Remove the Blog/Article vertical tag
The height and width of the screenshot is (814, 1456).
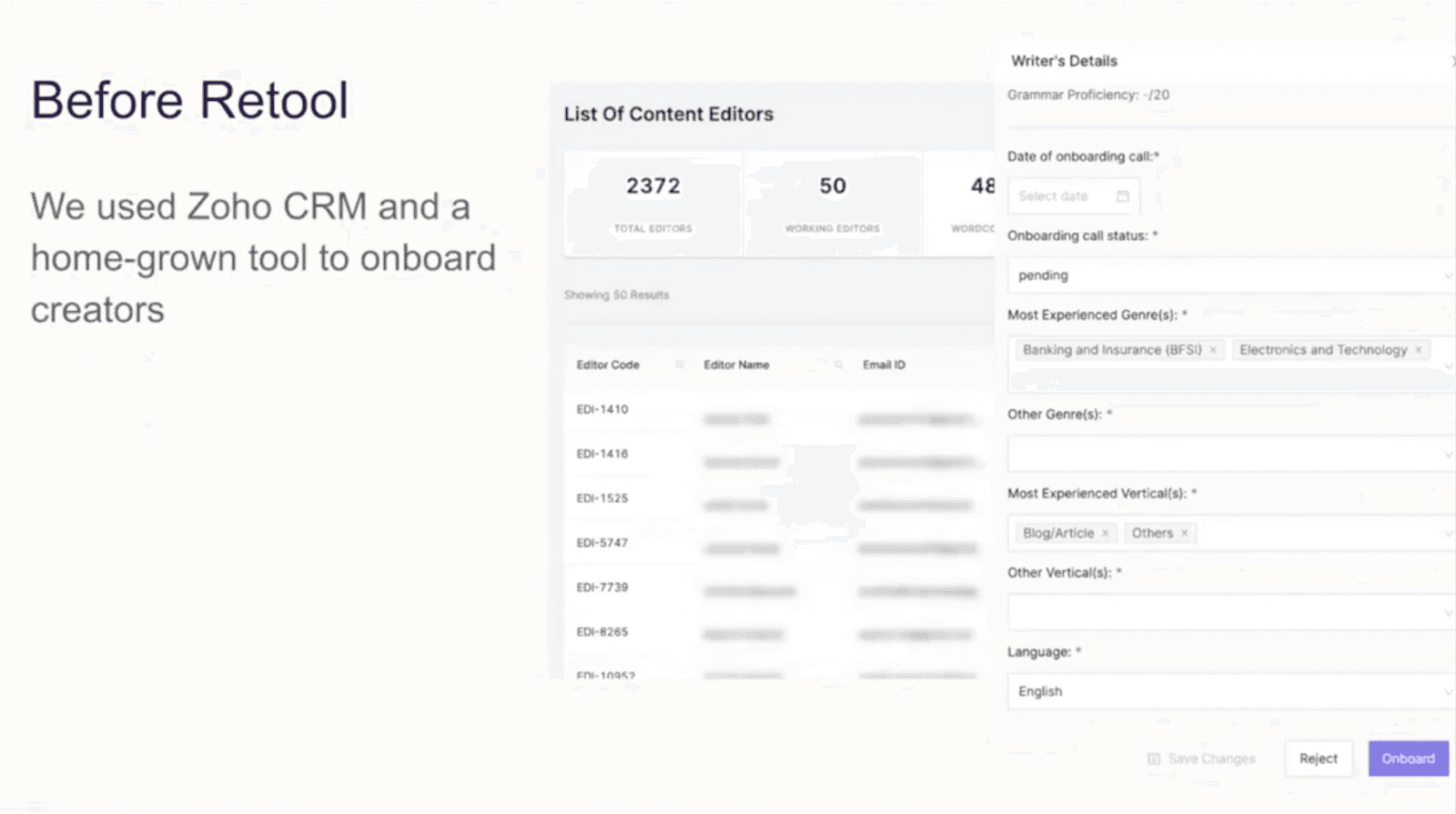(1104, 533)
